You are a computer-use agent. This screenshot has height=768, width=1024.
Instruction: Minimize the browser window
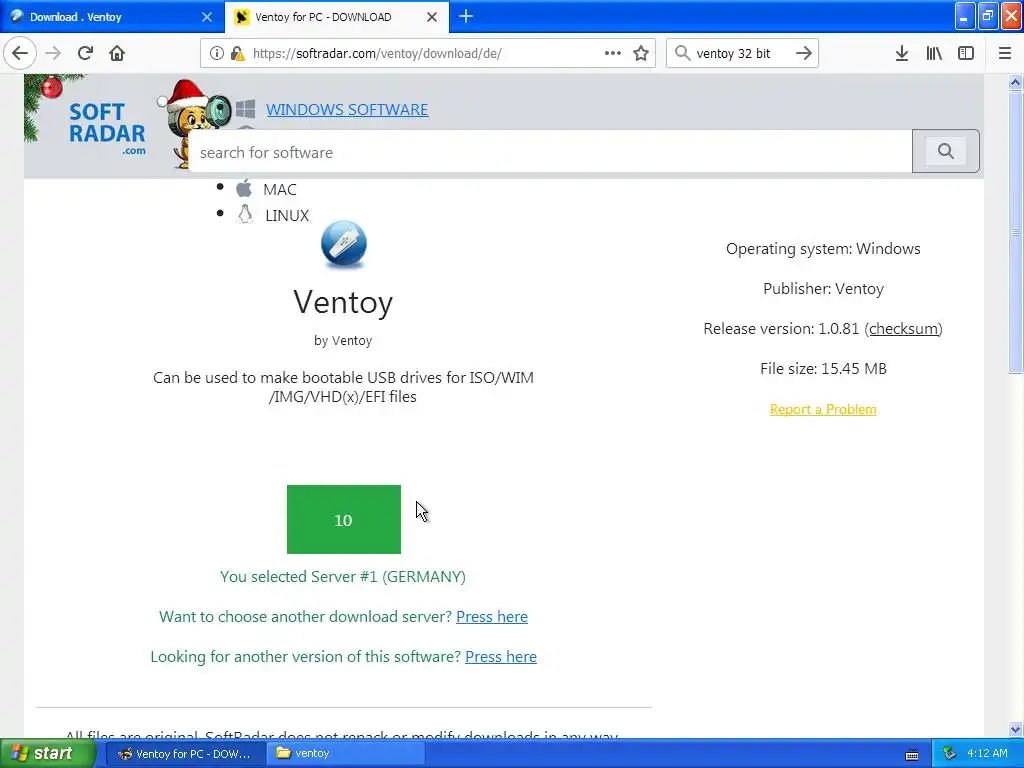964,16
